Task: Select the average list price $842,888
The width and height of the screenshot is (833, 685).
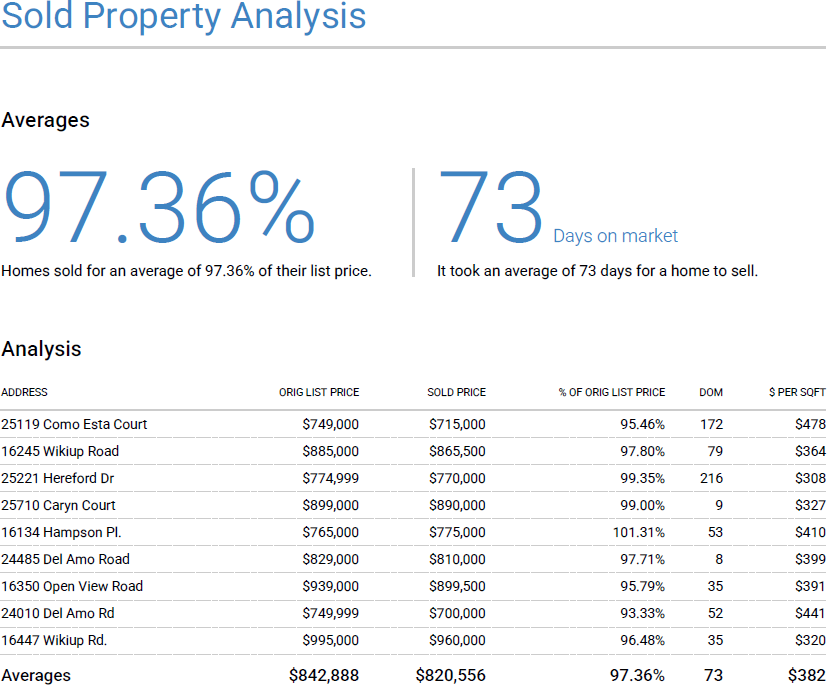Action: (x=324, y=675)
